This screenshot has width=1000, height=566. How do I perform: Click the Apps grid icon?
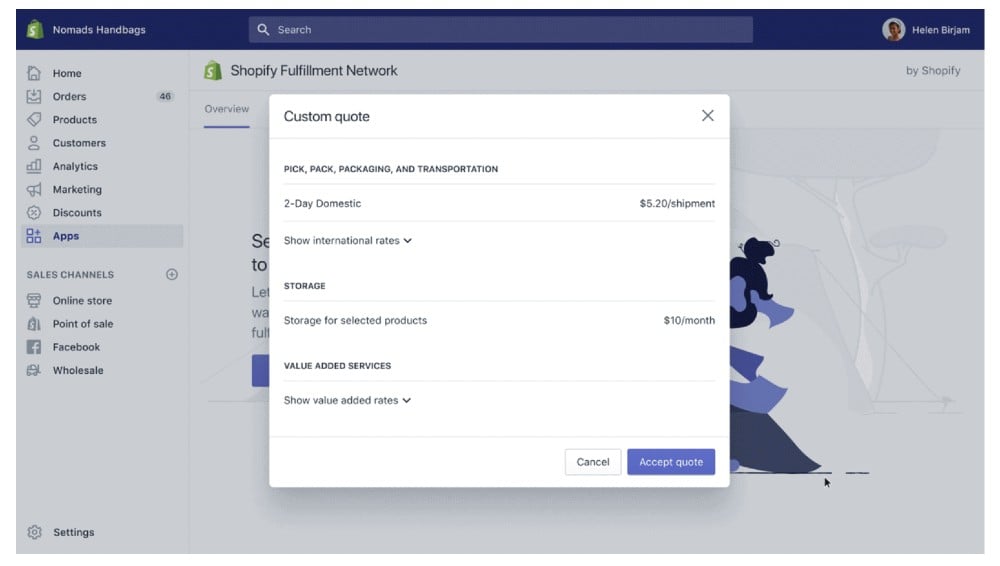pyautogui.click(x=34, y=236)
